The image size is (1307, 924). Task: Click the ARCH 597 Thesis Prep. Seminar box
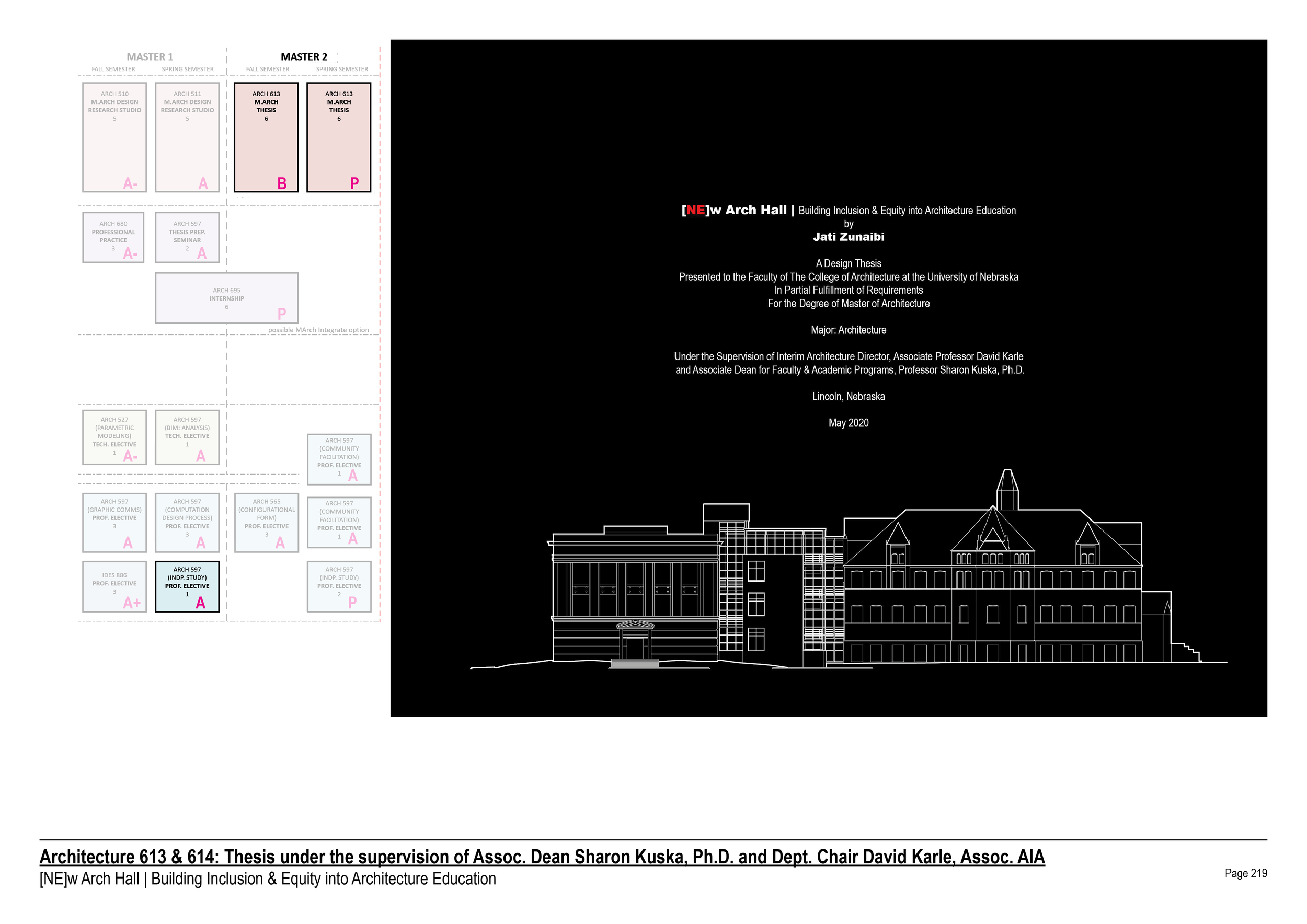(187, 237)
